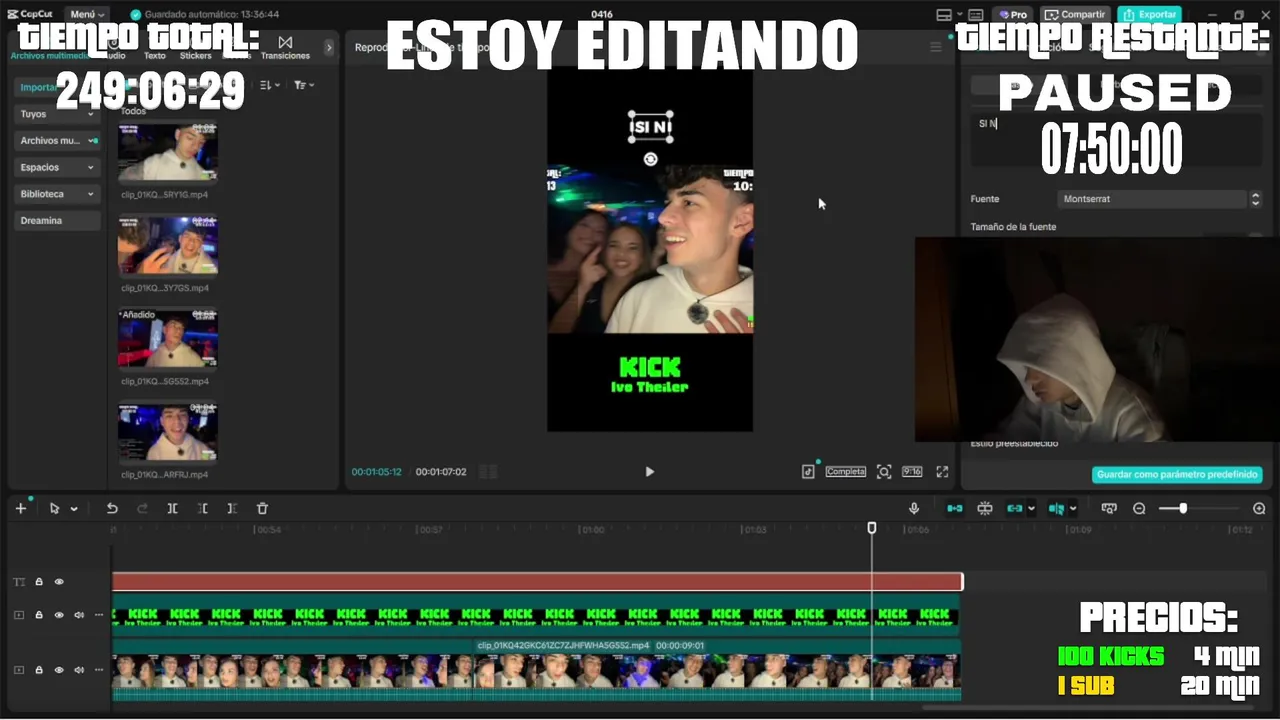Add a new track with the plus icon
1280x720 pixels.
pos(20,508)
